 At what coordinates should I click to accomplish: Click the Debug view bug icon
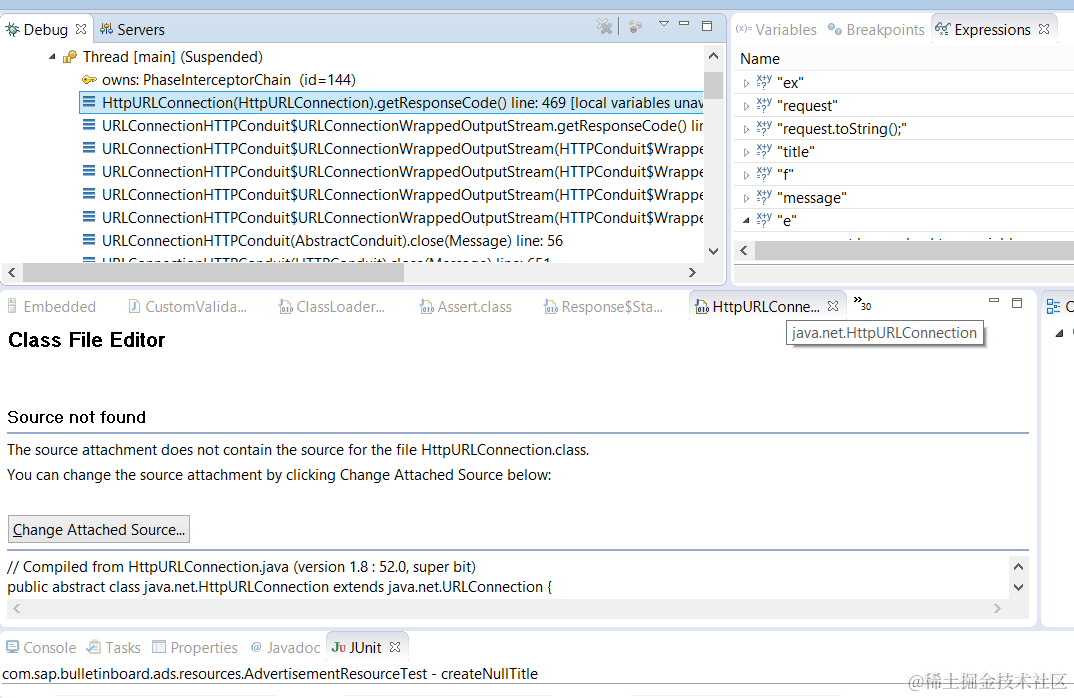tap(12, 29)
